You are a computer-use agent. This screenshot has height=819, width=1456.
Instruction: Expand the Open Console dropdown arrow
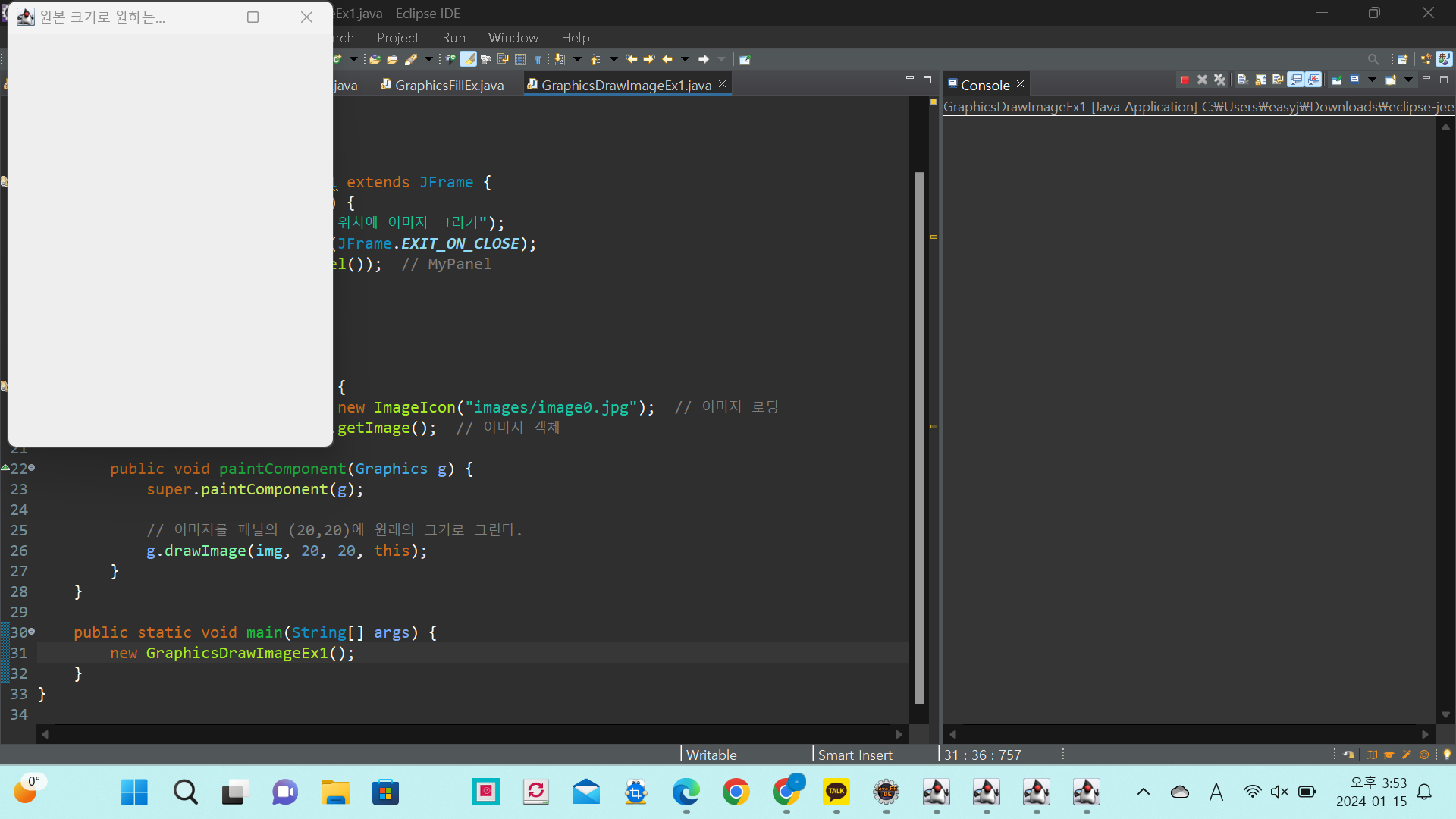(1408, 80)
